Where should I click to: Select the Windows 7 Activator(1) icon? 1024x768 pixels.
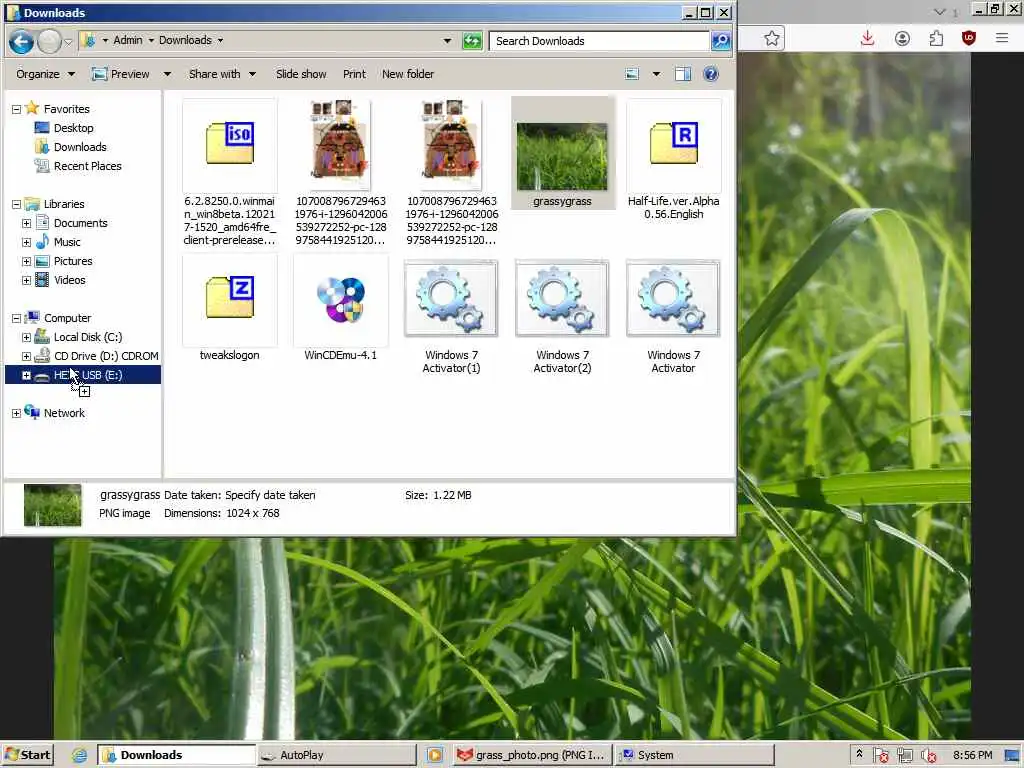click(451, 298)
